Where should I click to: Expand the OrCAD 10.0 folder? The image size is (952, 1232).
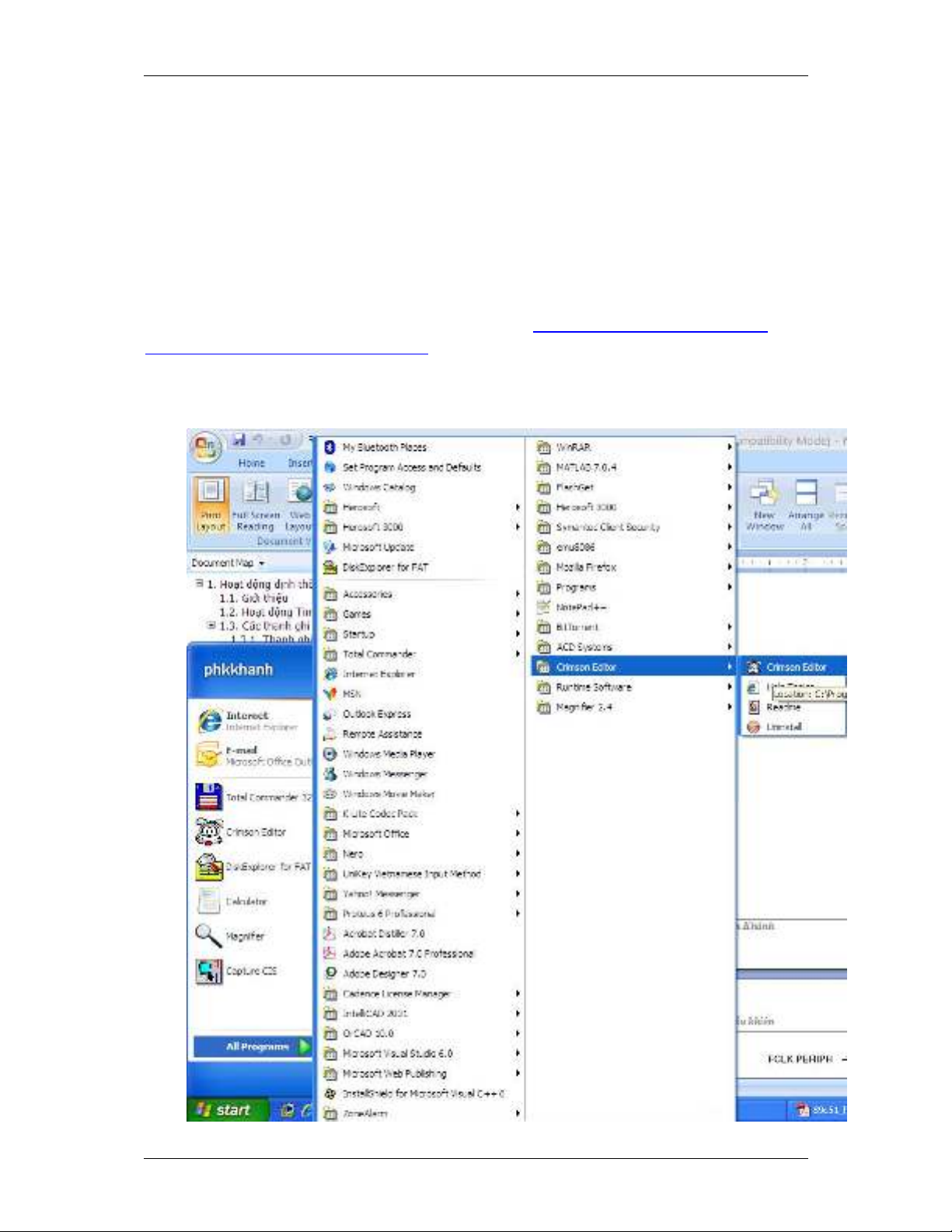(422, 1034)
